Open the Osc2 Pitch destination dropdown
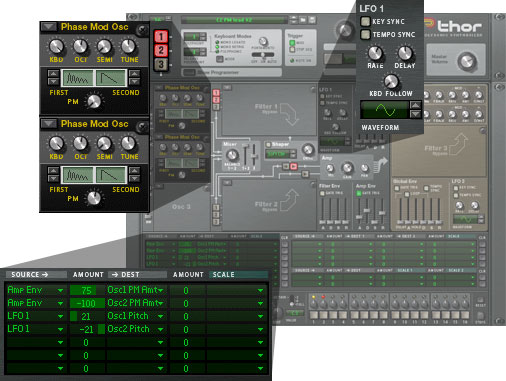506x381 pixels. pos(160,329)
